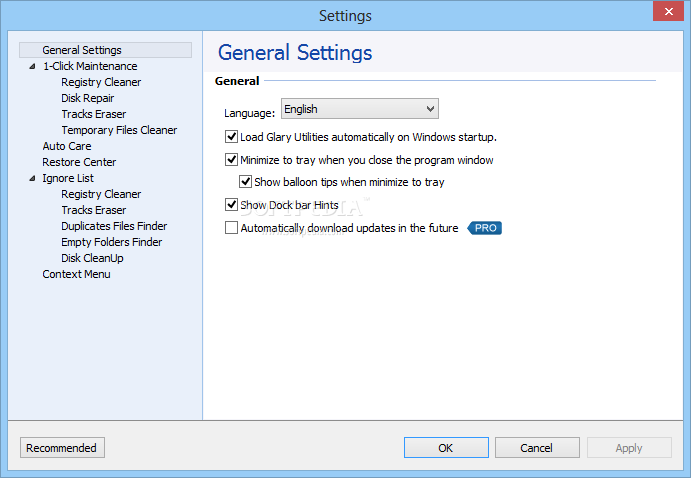Enable Automatically download updates in the future
This screenshot has width=691, height=478.
[231, 228]
